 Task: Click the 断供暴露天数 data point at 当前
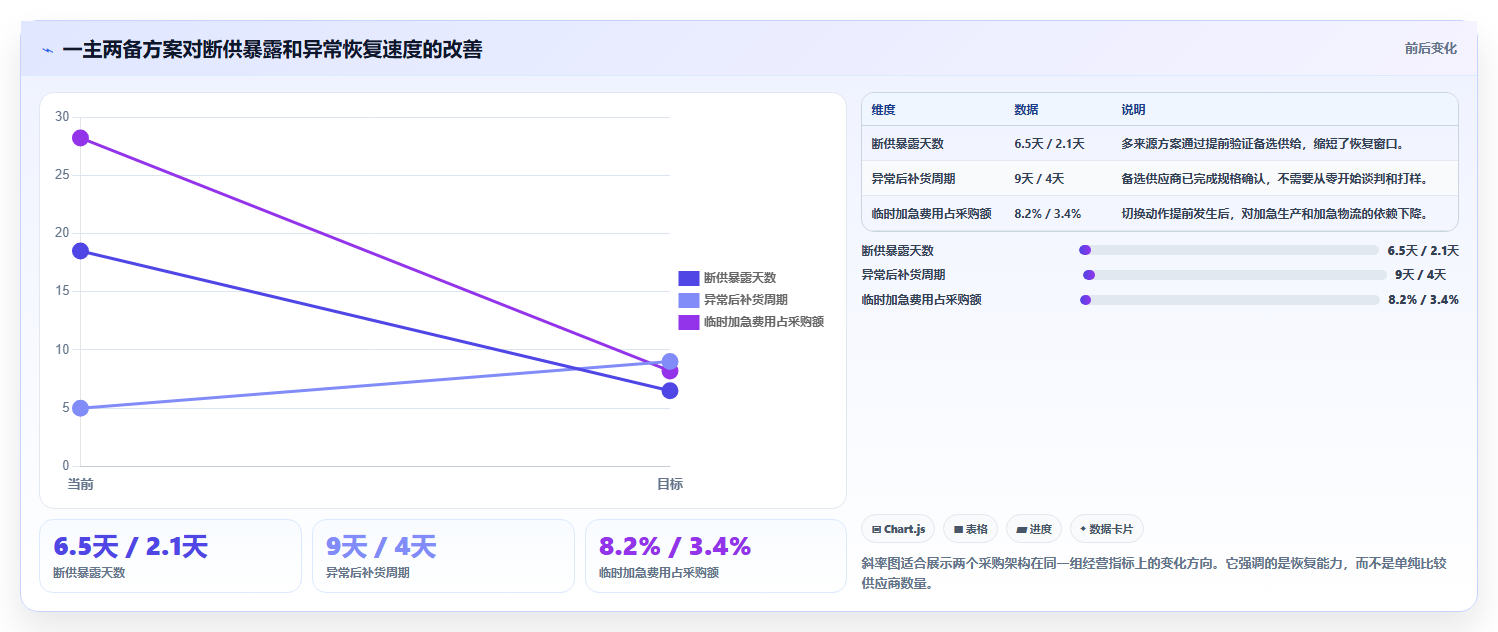[x=80, y=251]
